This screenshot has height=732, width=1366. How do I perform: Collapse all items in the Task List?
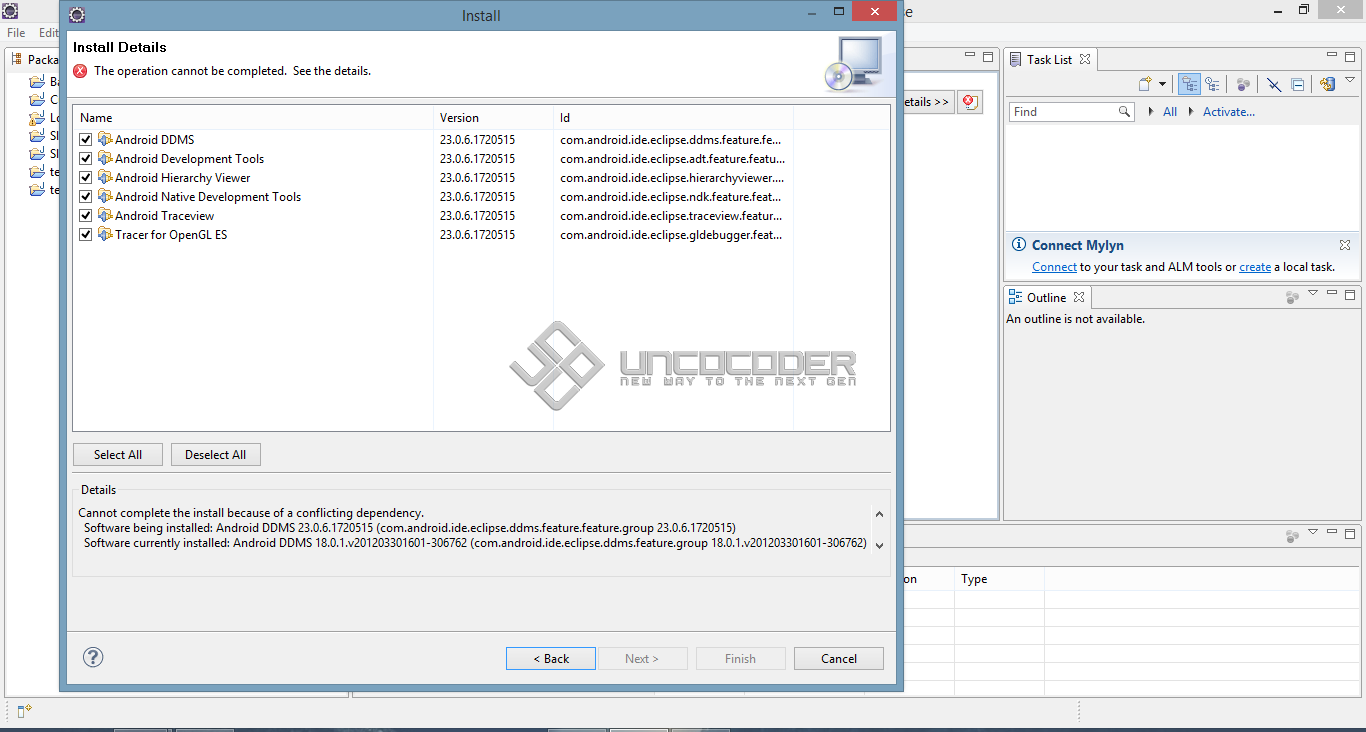pyautogui.click(x=1297, y=85)
